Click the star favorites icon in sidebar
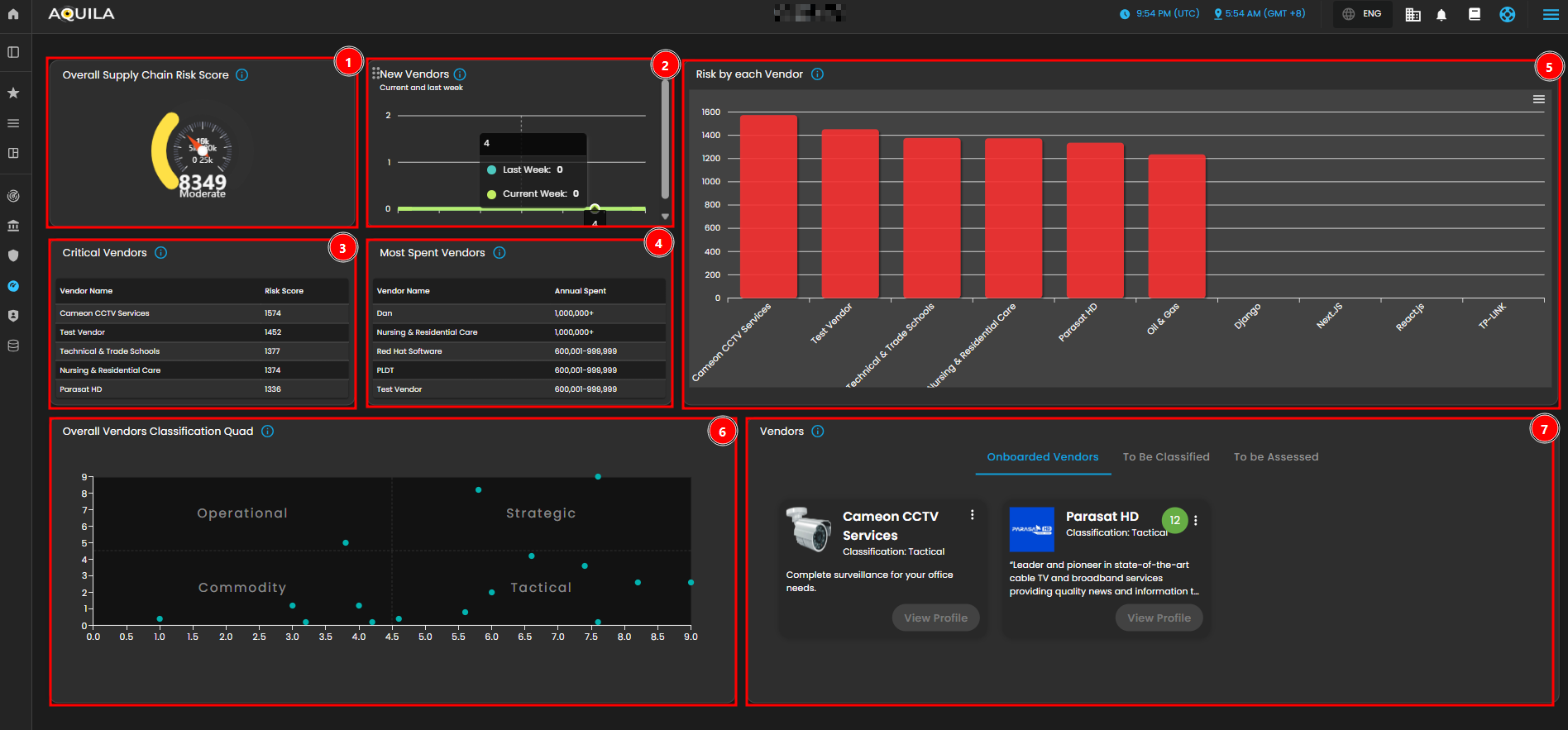Image resolution: width=1568 pixels, height=730 pixels. click(13, 93)
